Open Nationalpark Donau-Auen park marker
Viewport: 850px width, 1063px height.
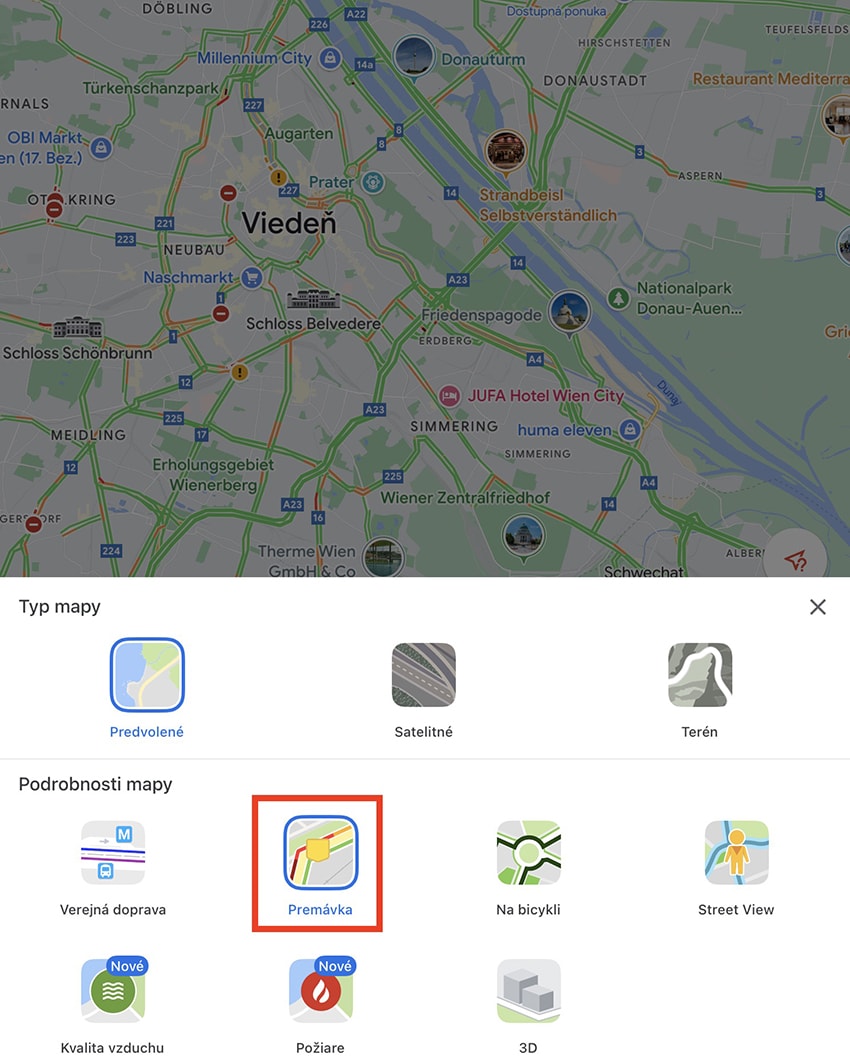[618, 298]
